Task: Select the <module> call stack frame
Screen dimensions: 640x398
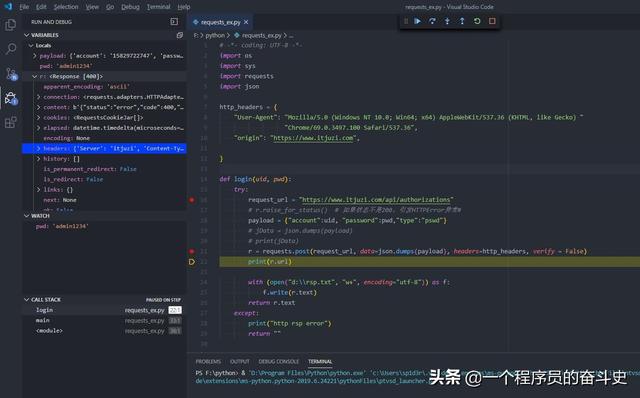Action: coord(104,331)
